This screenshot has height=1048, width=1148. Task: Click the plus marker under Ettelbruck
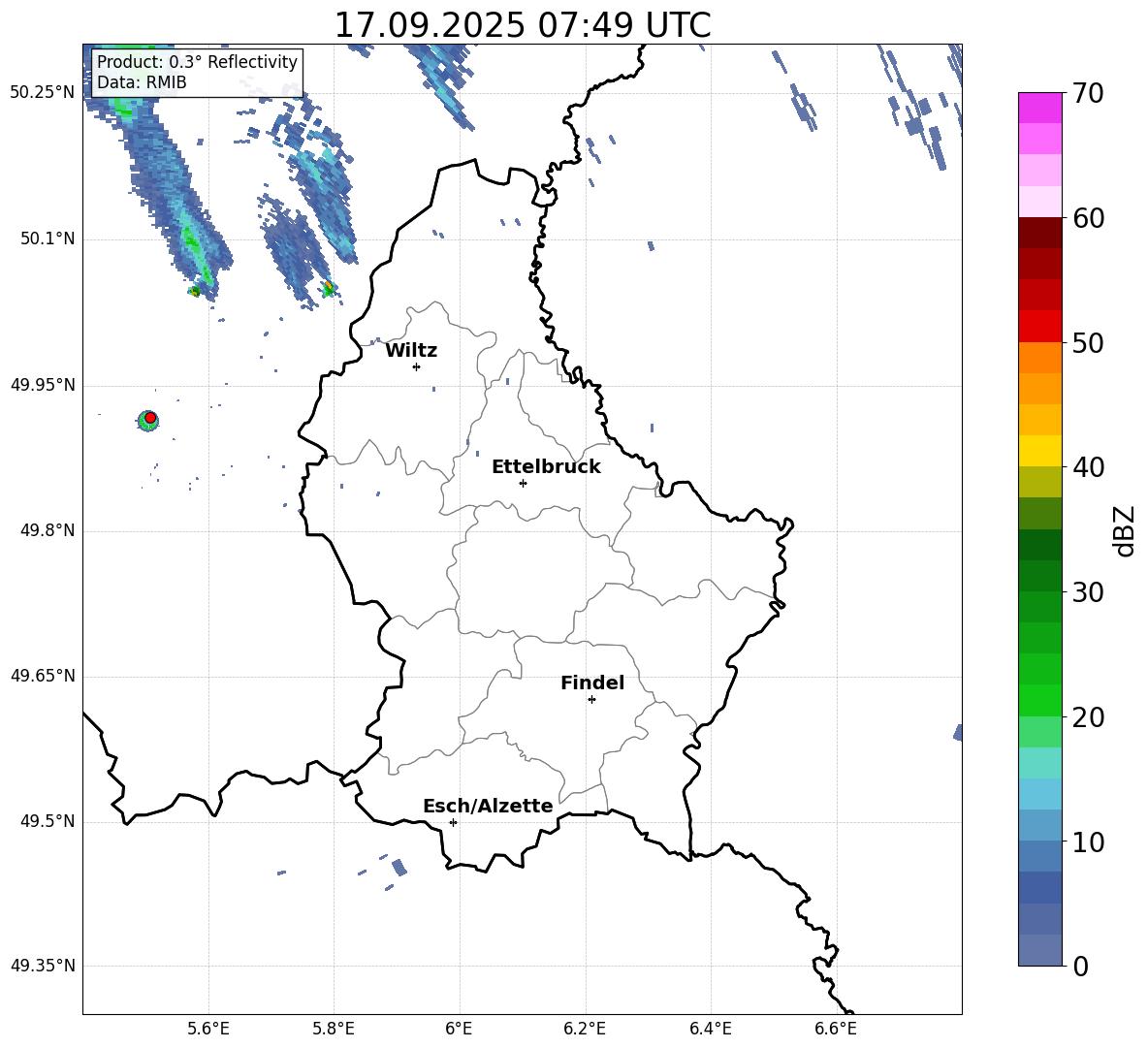(523, 483)
